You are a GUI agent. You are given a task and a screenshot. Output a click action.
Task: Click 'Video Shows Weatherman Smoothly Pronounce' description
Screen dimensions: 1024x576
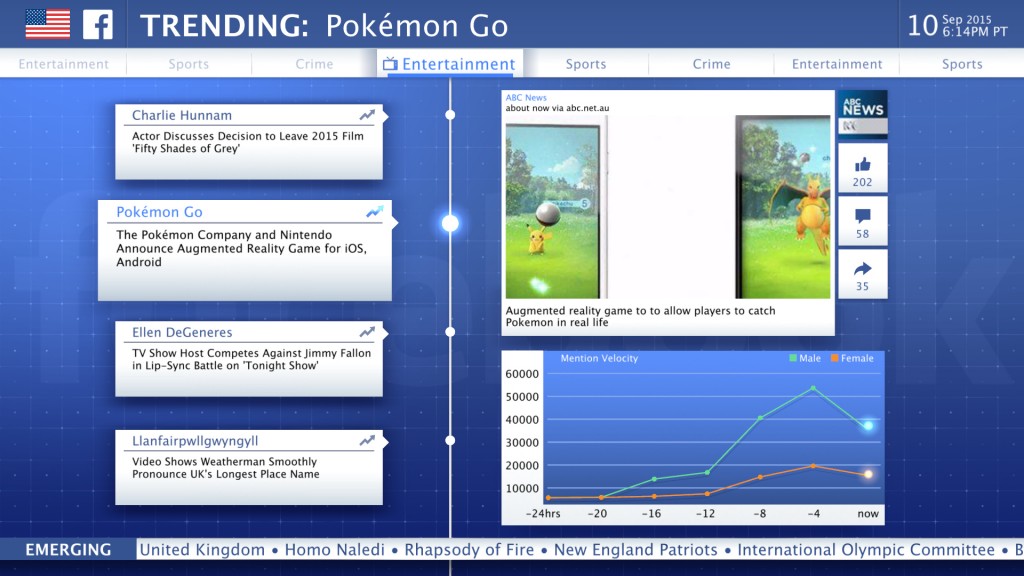(225, 468)
